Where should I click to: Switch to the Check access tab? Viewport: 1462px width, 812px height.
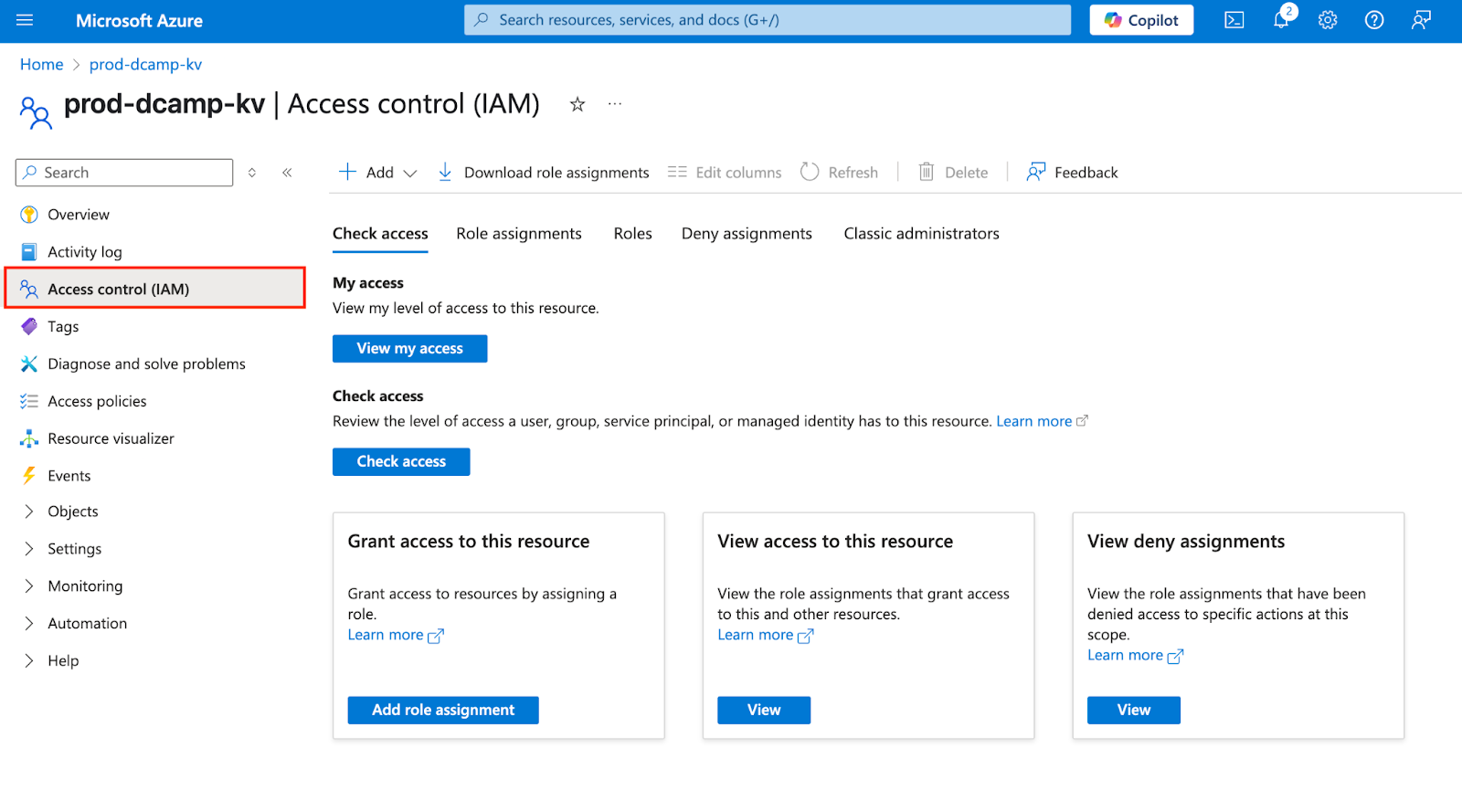click(380, 234)
